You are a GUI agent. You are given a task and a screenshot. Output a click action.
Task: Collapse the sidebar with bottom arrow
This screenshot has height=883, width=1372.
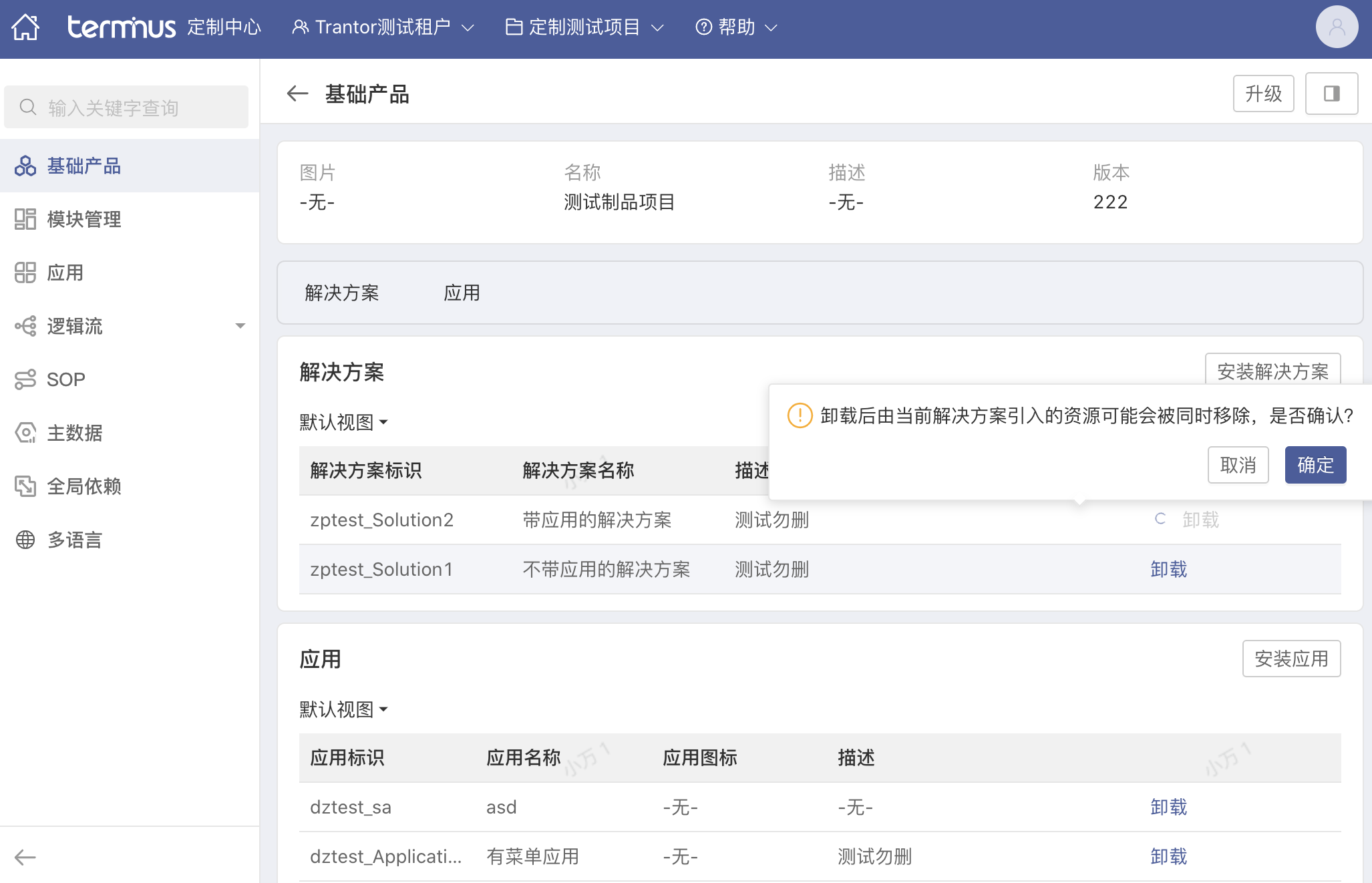coord(25,857)
